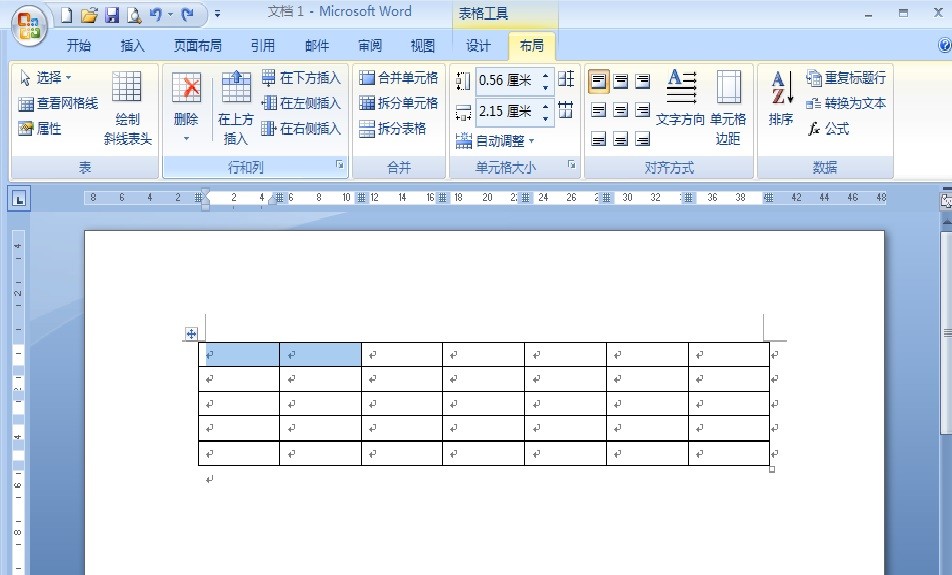Increase column width with up spinner
This screenshot has width=952, height=575.
[545, 106]
